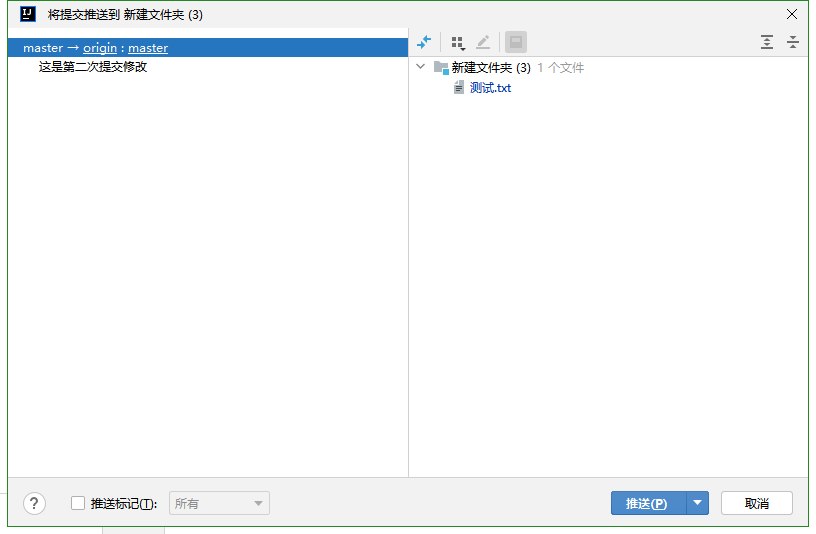Close the push dialog window
This screenshot has width=816, height=534.
[792, 14]
